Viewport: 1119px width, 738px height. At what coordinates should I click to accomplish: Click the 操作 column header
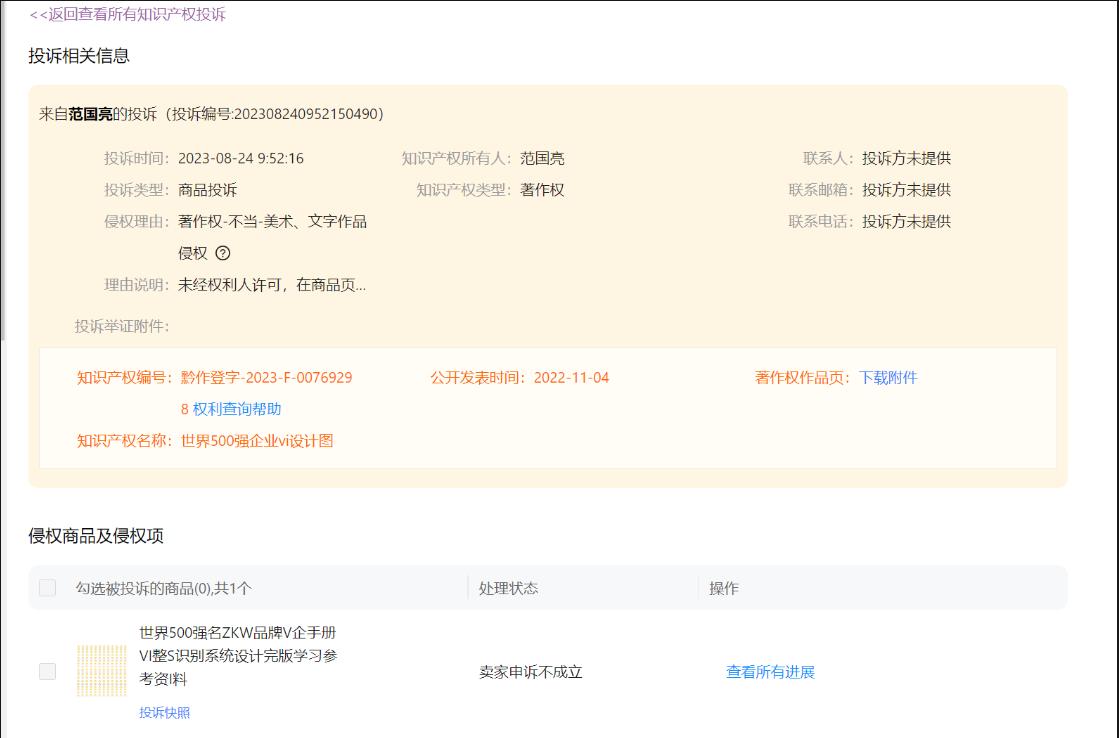point(724,588)
